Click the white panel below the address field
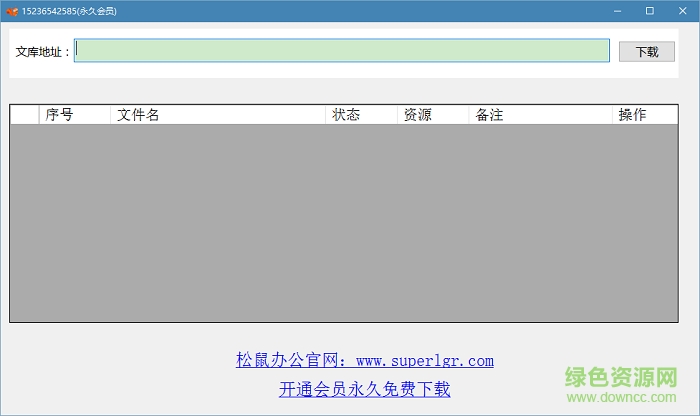700x416 pixels. tap(300, 71)
